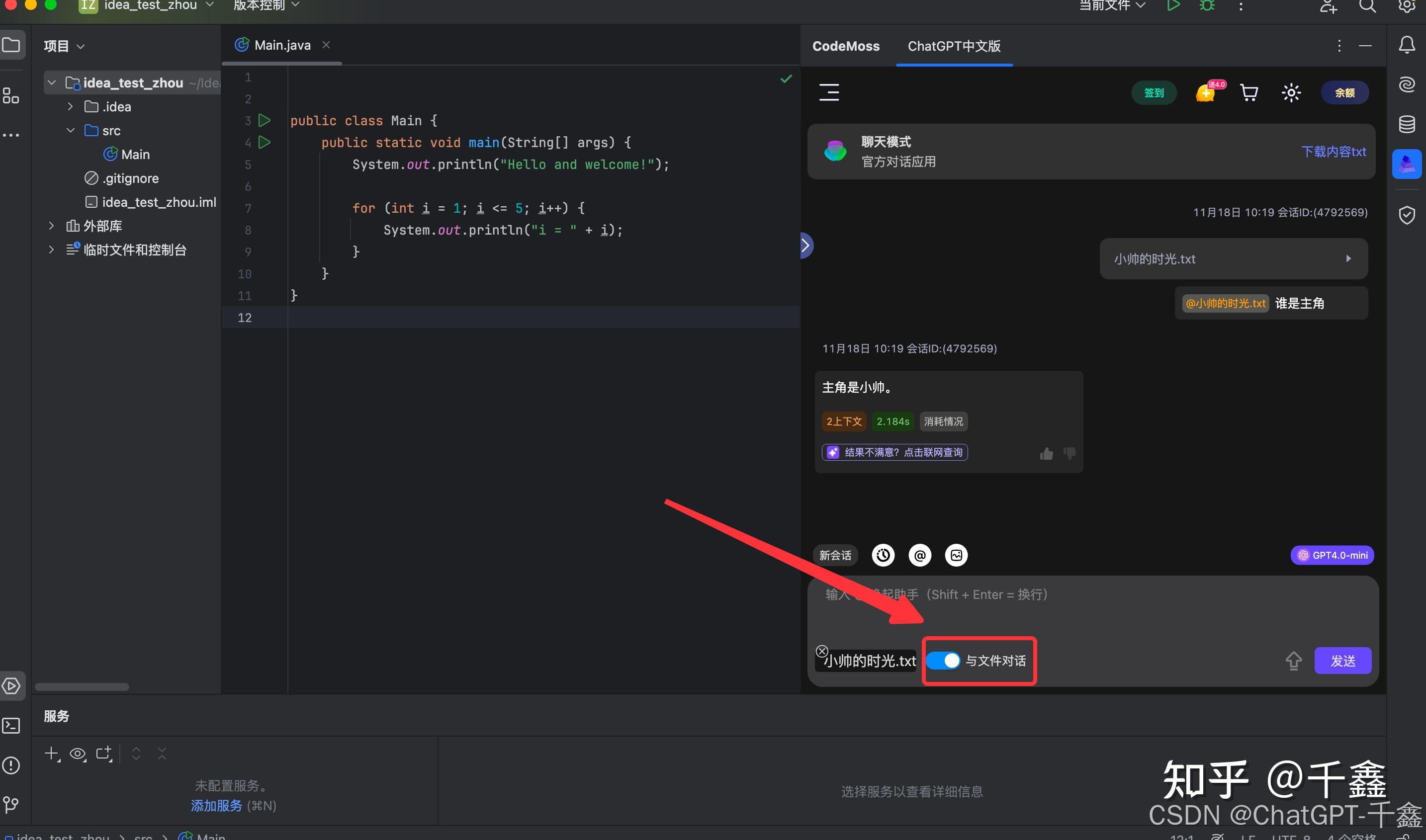The width and height of the screenshot is (1426, 840).
Task: Click the 发送 send button
Action: [1343, 661]
